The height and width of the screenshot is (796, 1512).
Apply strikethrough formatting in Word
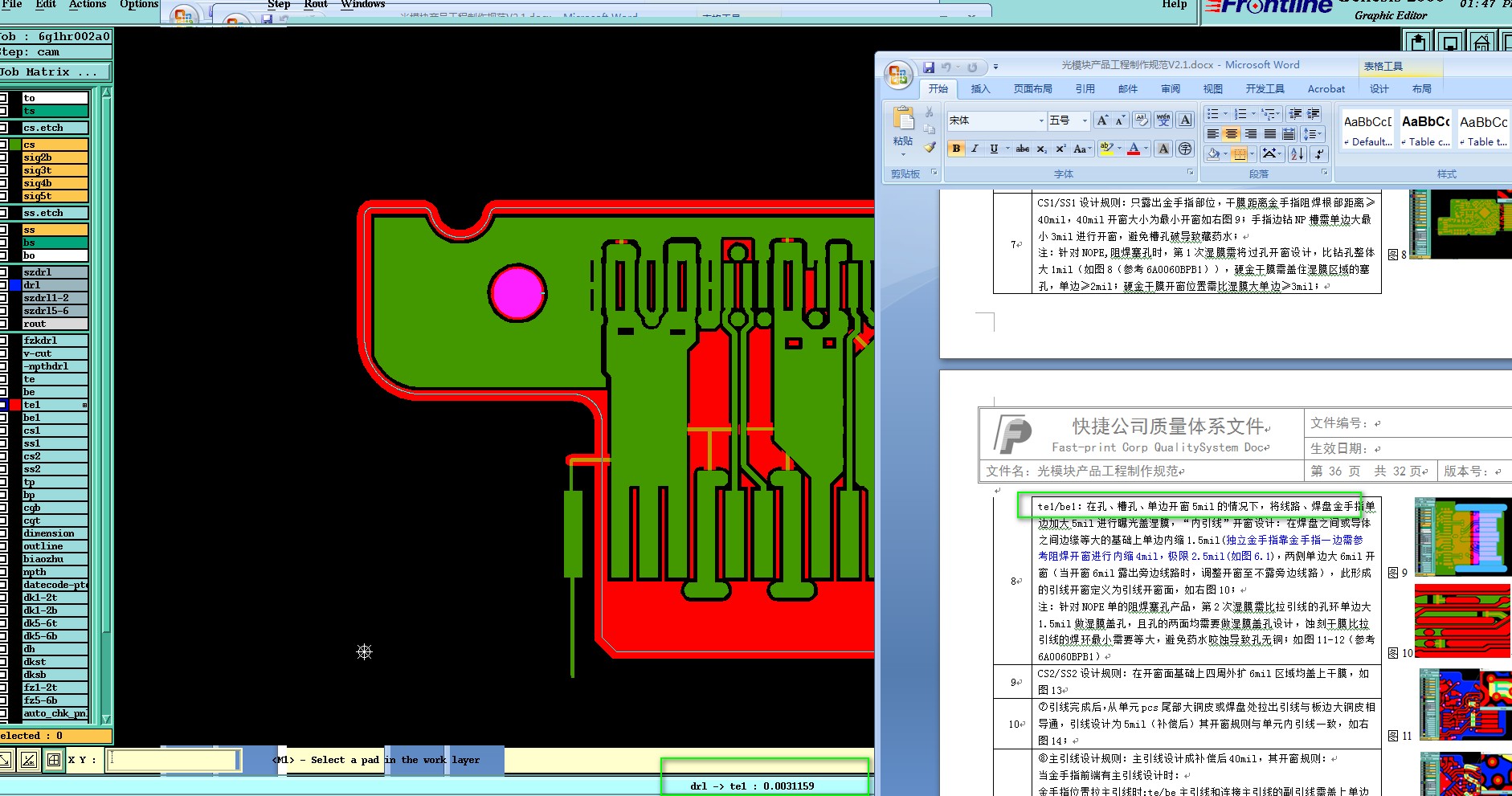(x=1022, y=149)
